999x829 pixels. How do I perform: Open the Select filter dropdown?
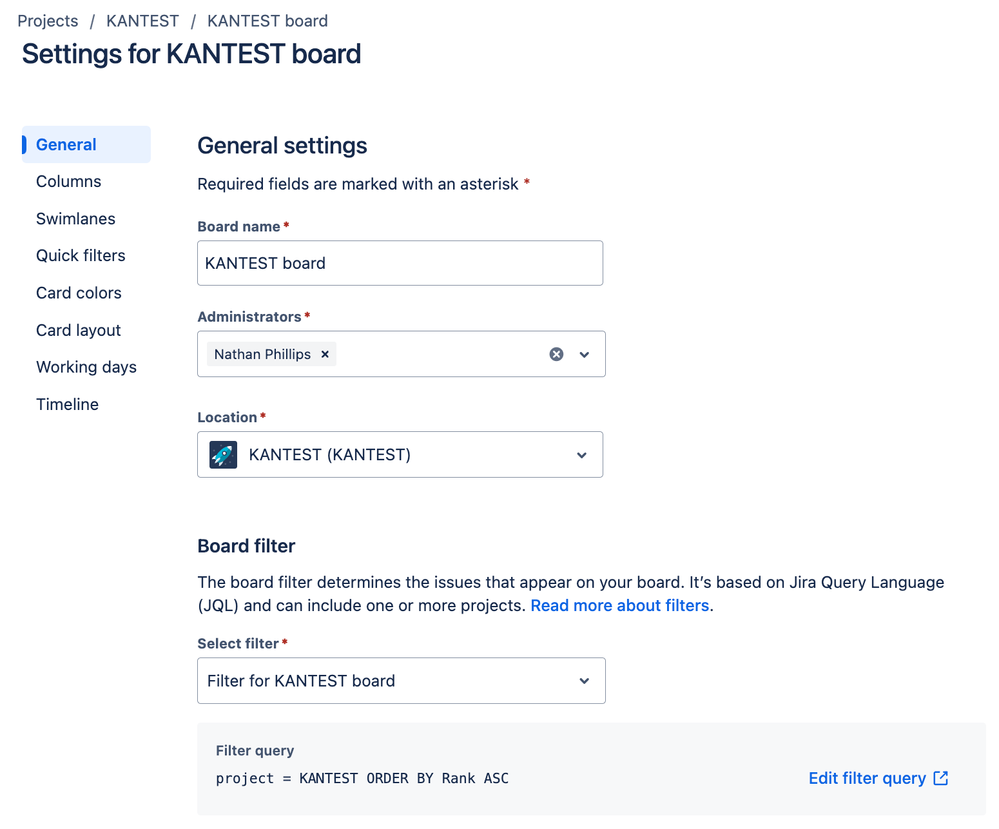400,681
